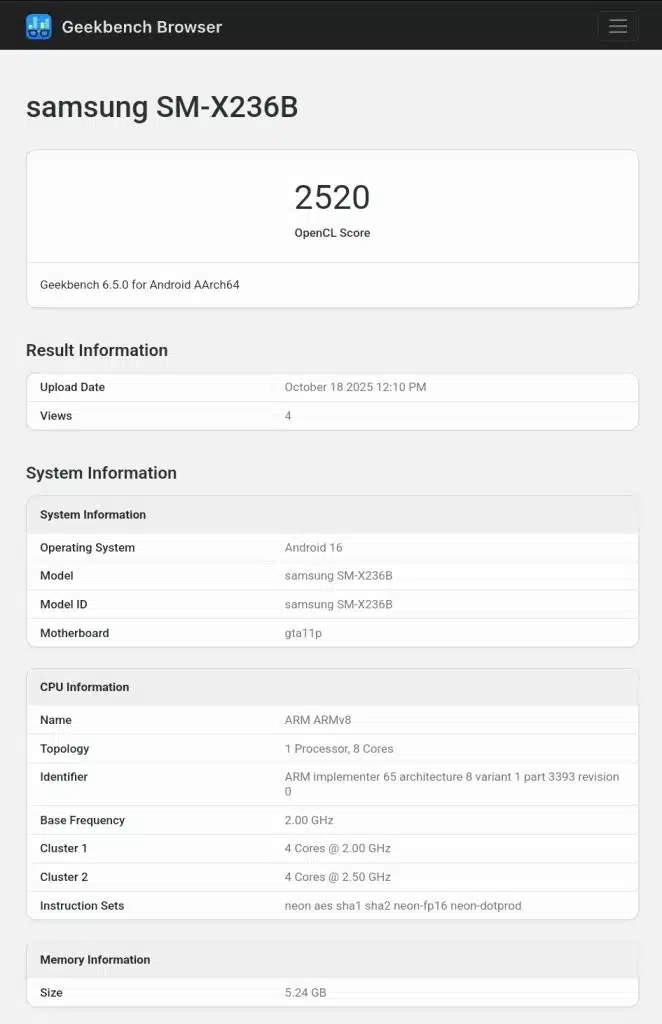Image resolution: width=662 pixels, height=1024 pixels.
Task: Click the Views row in Result Information
Action: [56, 416]
